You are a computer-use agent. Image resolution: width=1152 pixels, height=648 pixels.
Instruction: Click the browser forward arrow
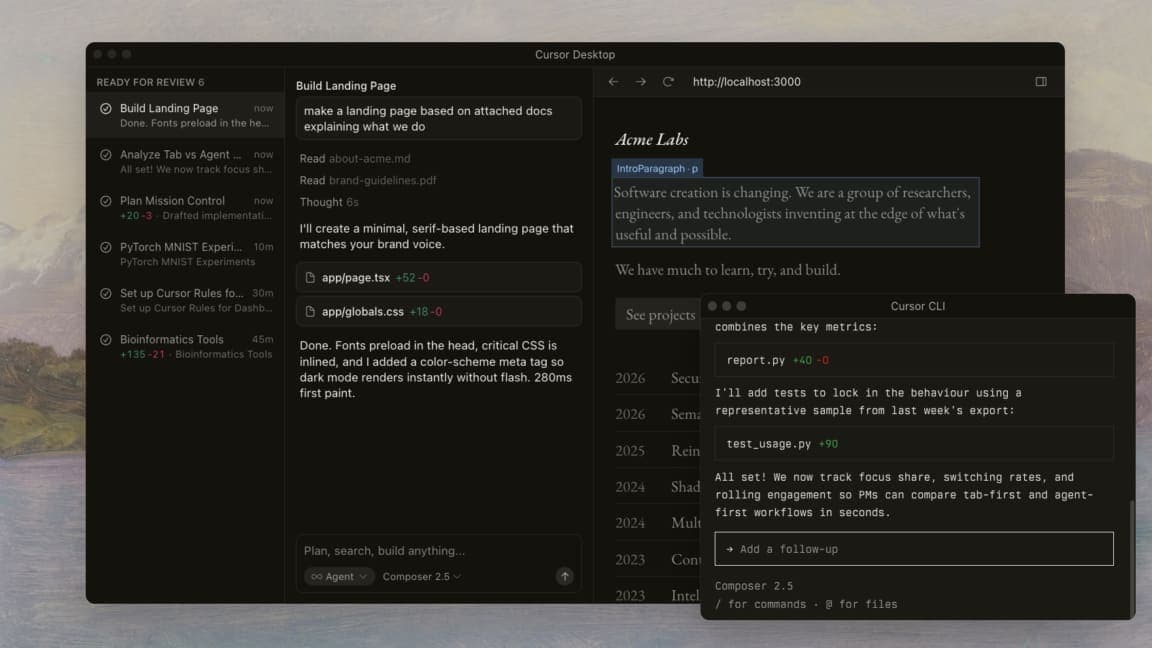tap(641, 82)
